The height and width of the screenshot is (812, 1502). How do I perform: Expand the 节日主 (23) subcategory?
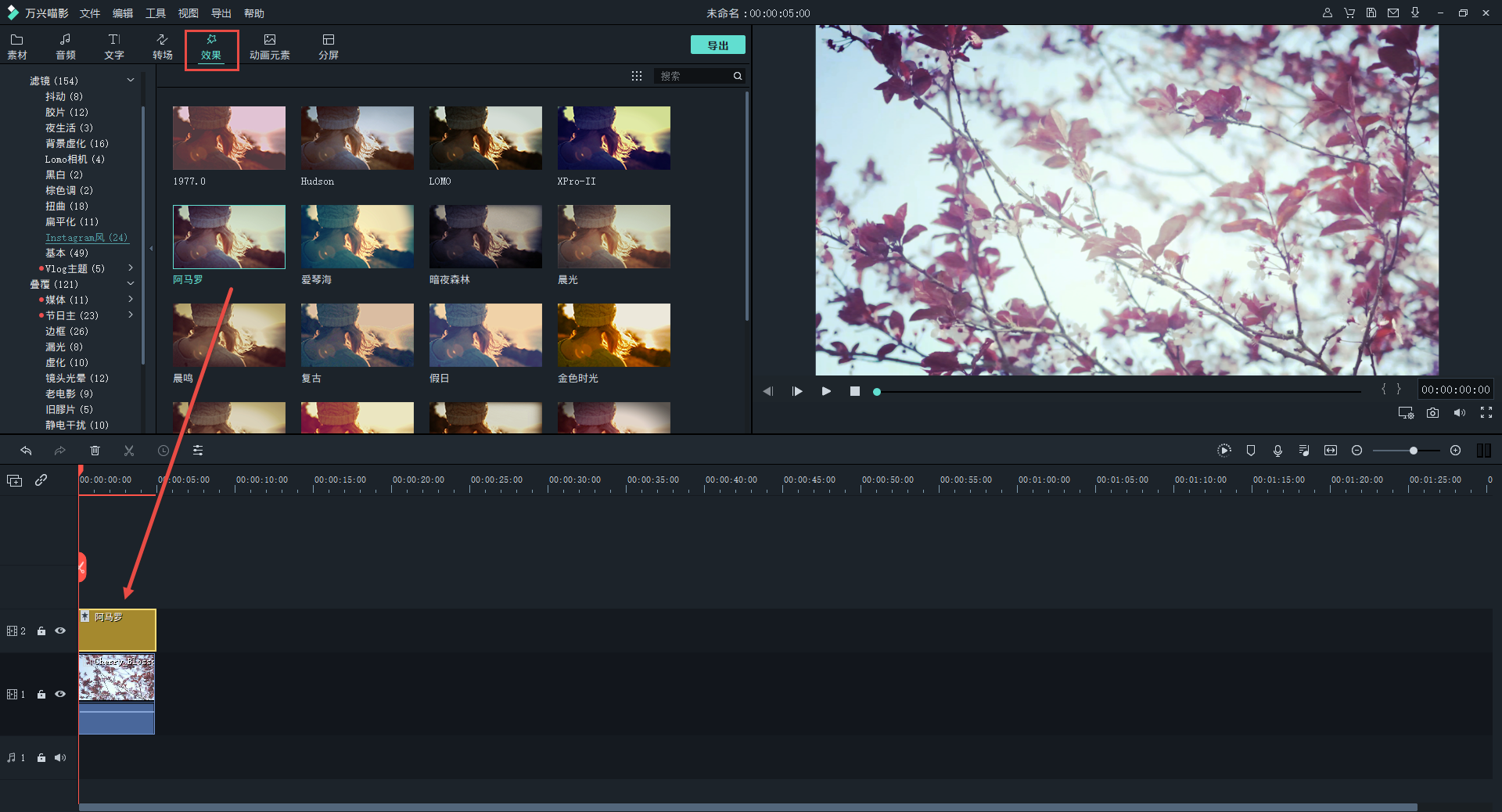coord(131,315)
